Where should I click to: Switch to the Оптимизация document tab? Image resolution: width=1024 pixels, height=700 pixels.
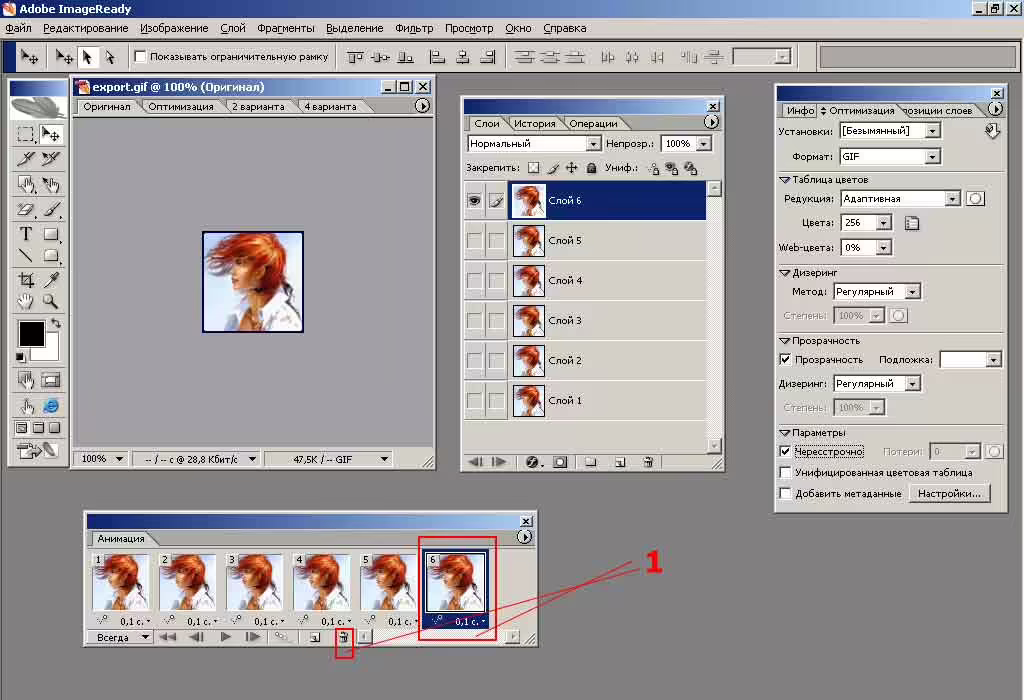click(x=181, y=106)
